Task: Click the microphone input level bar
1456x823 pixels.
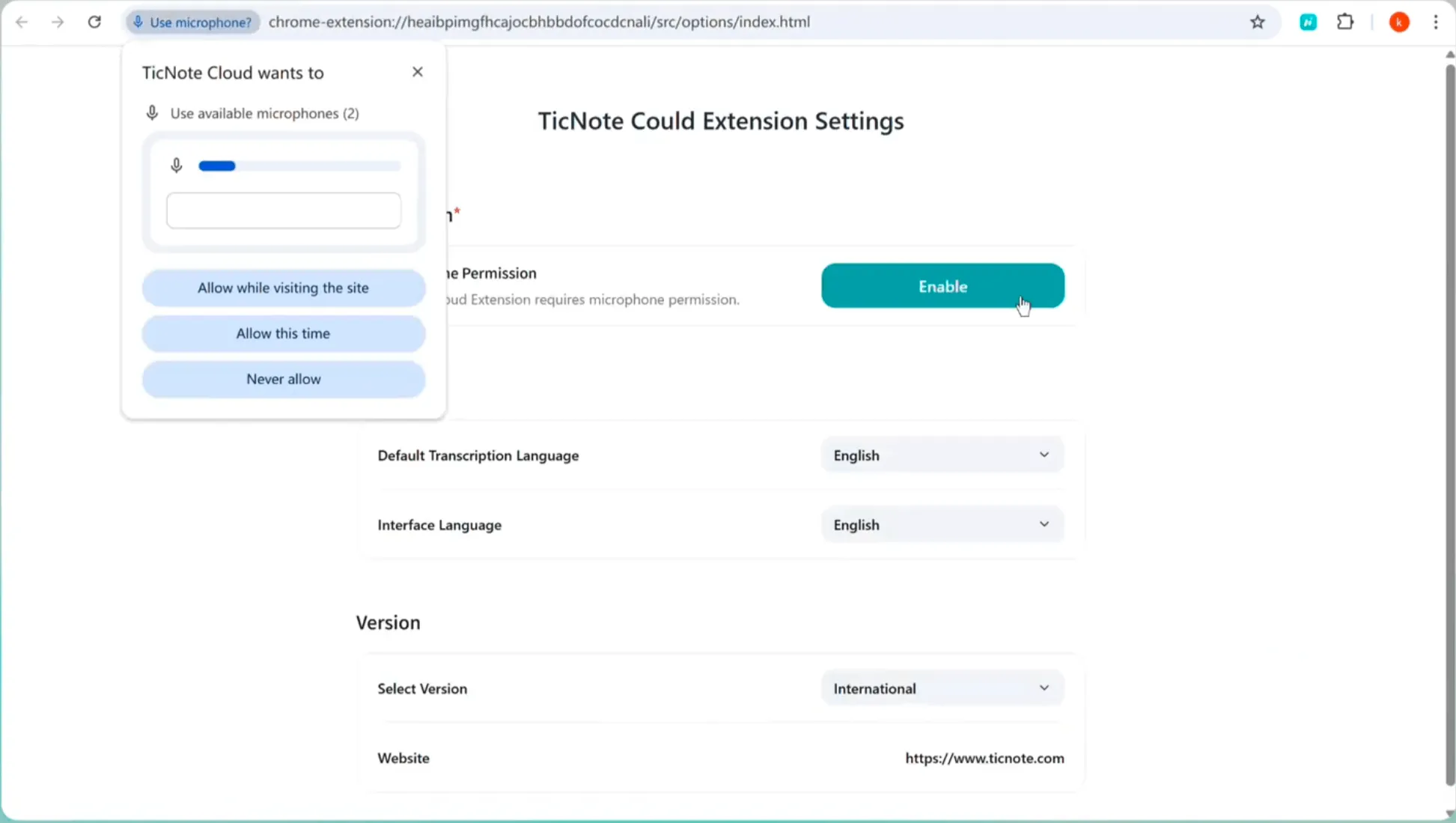Action: tap(299, 165)
